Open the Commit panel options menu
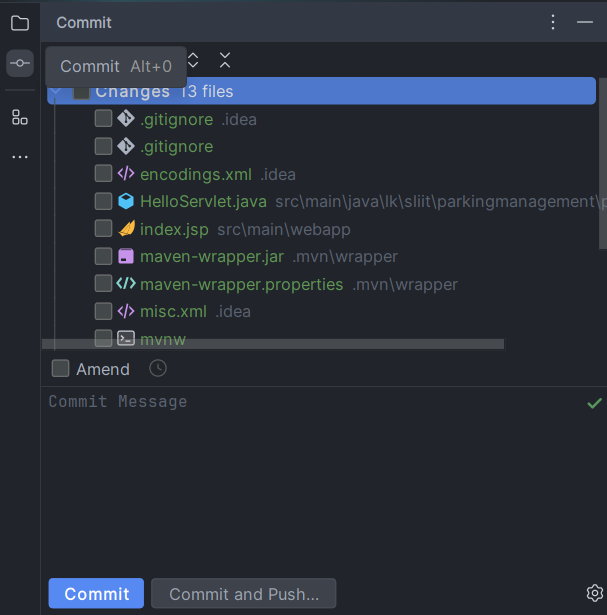 pyautogui.click(x=553, y=22)
